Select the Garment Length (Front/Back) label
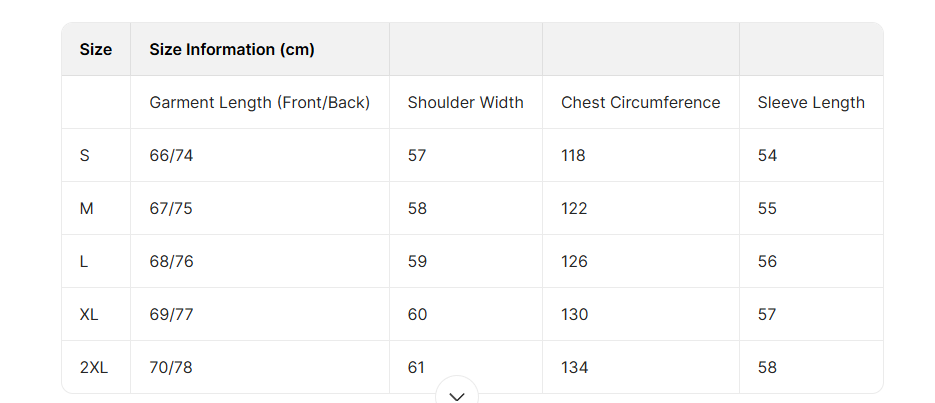This screenshot has height=403, width=935. 260,102
